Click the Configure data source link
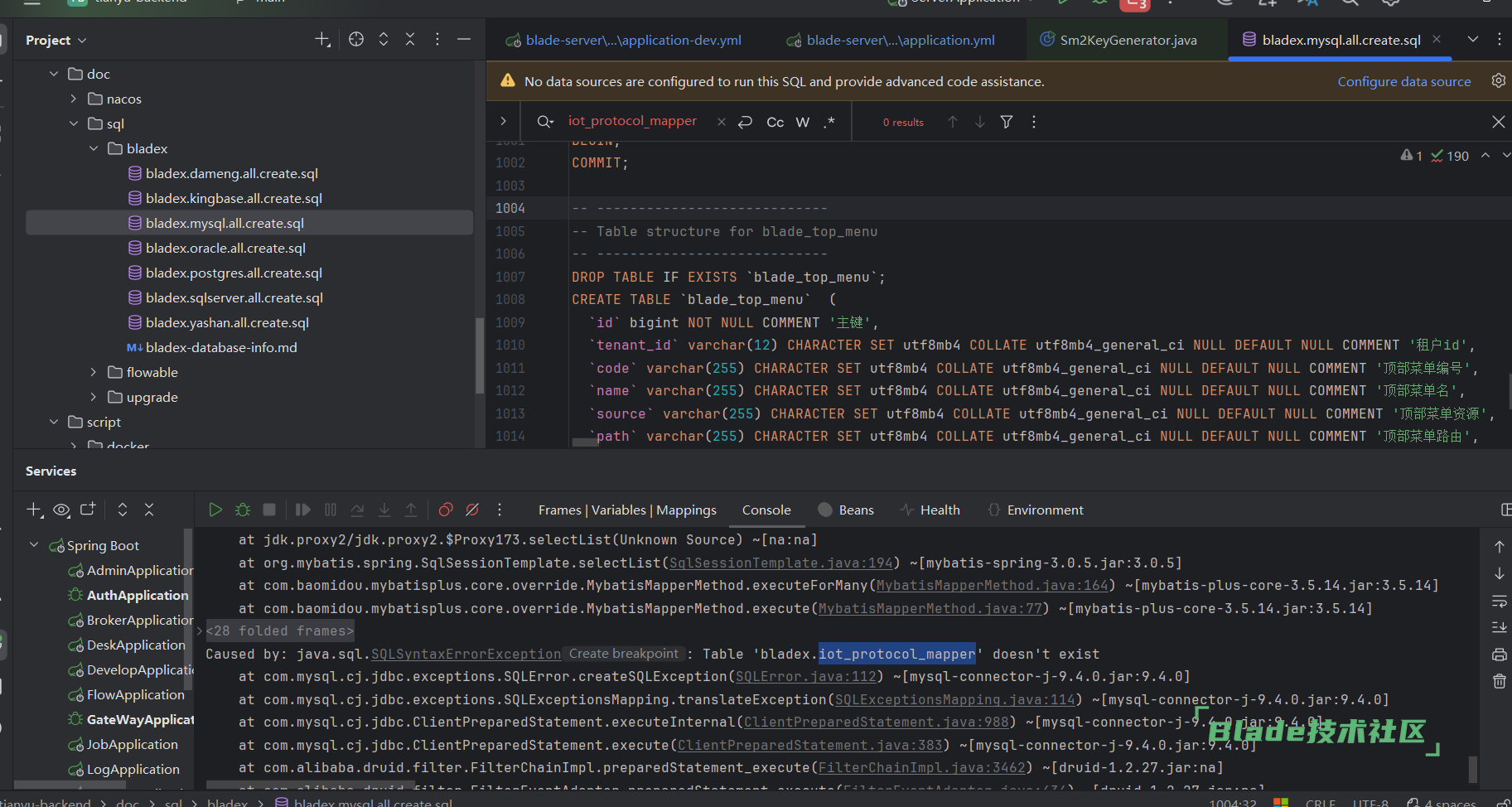1512x807 pixels. coord(1403,81)
